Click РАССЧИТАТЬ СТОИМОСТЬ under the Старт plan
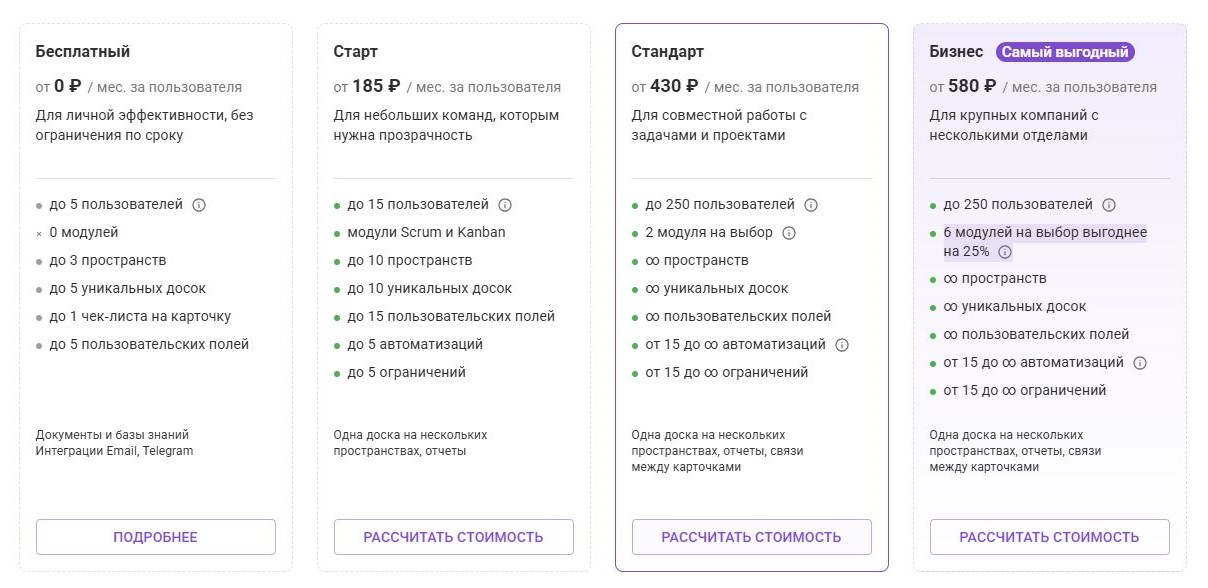This screenshot has height=588, width=1208. point(453,537)
